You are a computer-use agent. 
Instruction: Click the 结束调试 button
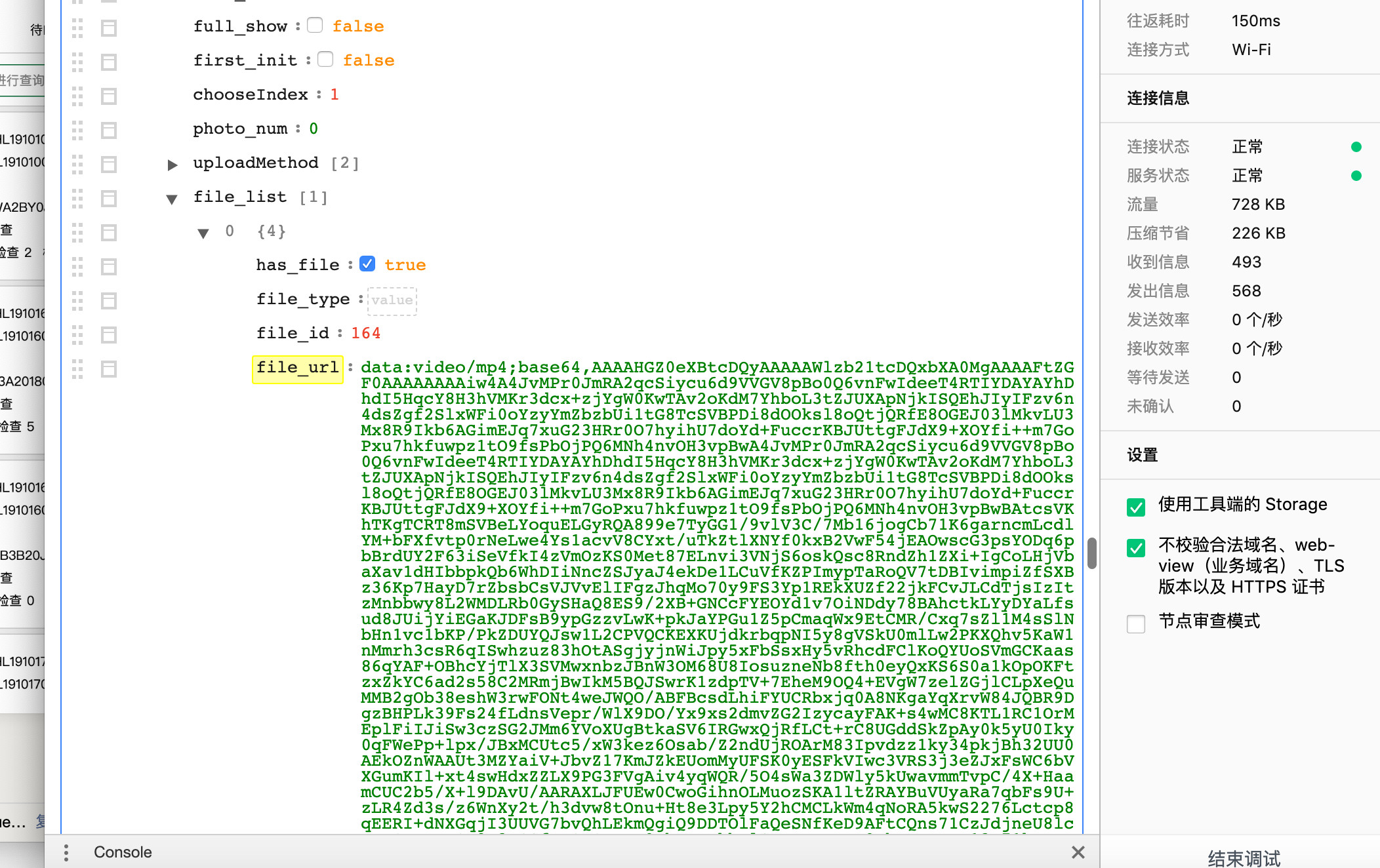1244,858
